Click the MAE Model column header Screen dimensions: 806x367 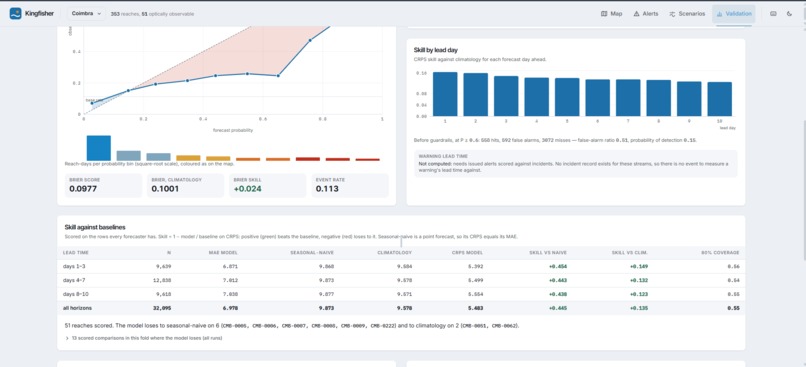(223, 252)
